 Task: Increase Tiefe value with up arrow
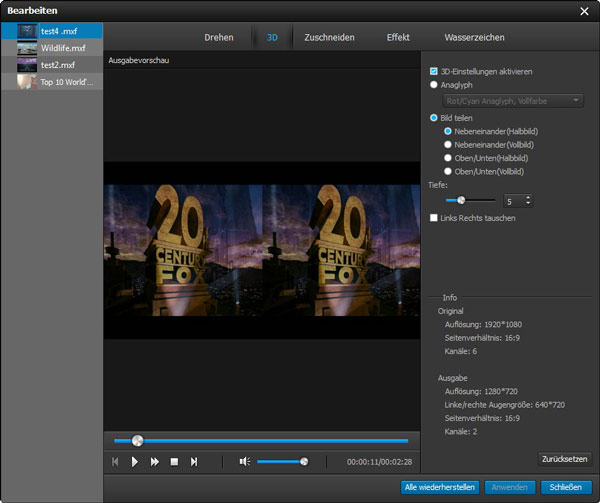click(x=528, y=196)
